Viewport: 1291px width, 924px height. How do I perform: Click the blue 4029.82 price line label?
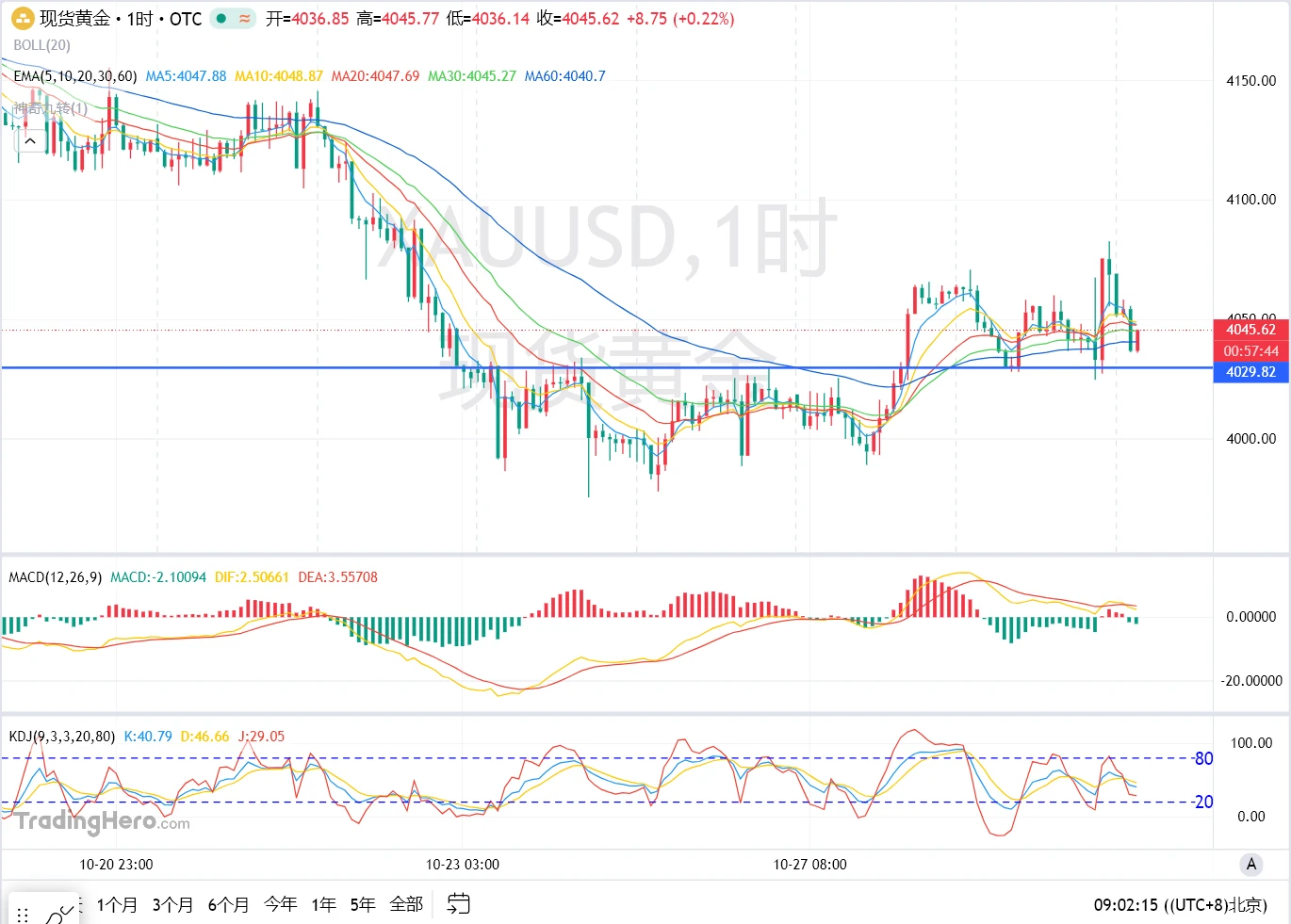tap(1250, 372)
